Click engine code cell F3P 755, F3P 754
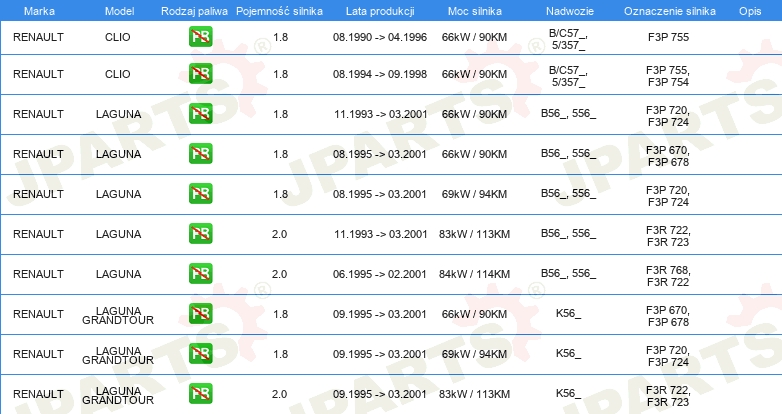This screenshot has width=782, height=414. coord(668,76)
